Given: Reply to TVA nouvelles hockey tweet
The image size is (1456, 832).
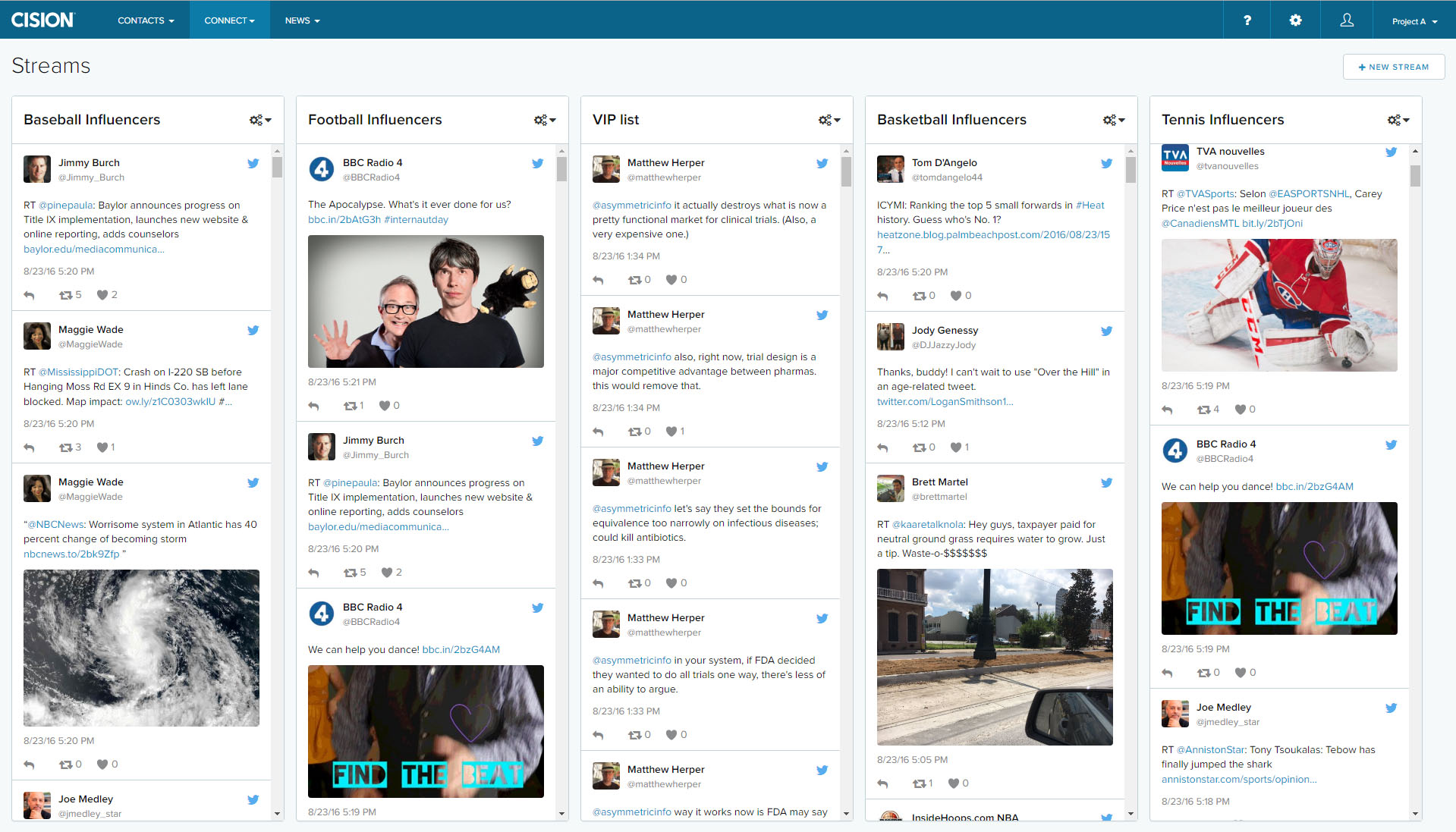Looking at the screenshot, I should point(1167,410).
